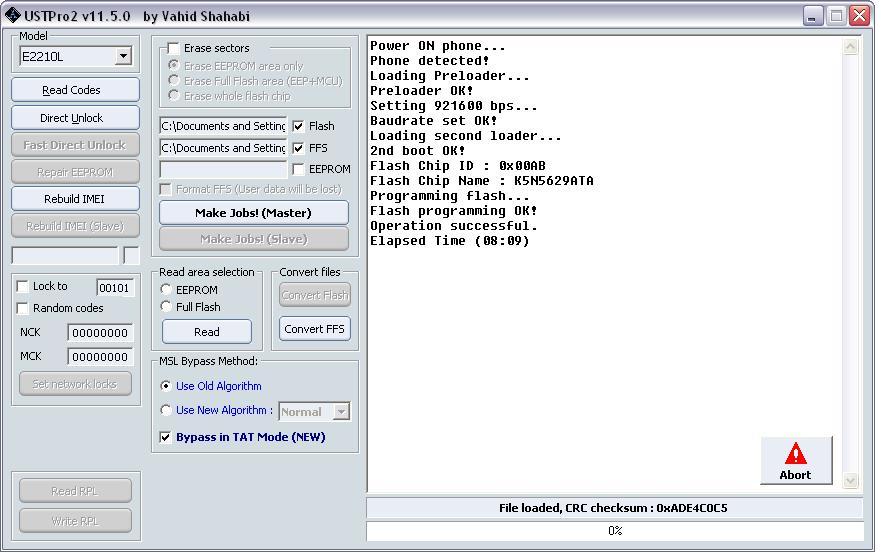Click the empty EEPROM file path field
Screen dimensions: 877x552
pyautogui.click(x=223, y=169)
